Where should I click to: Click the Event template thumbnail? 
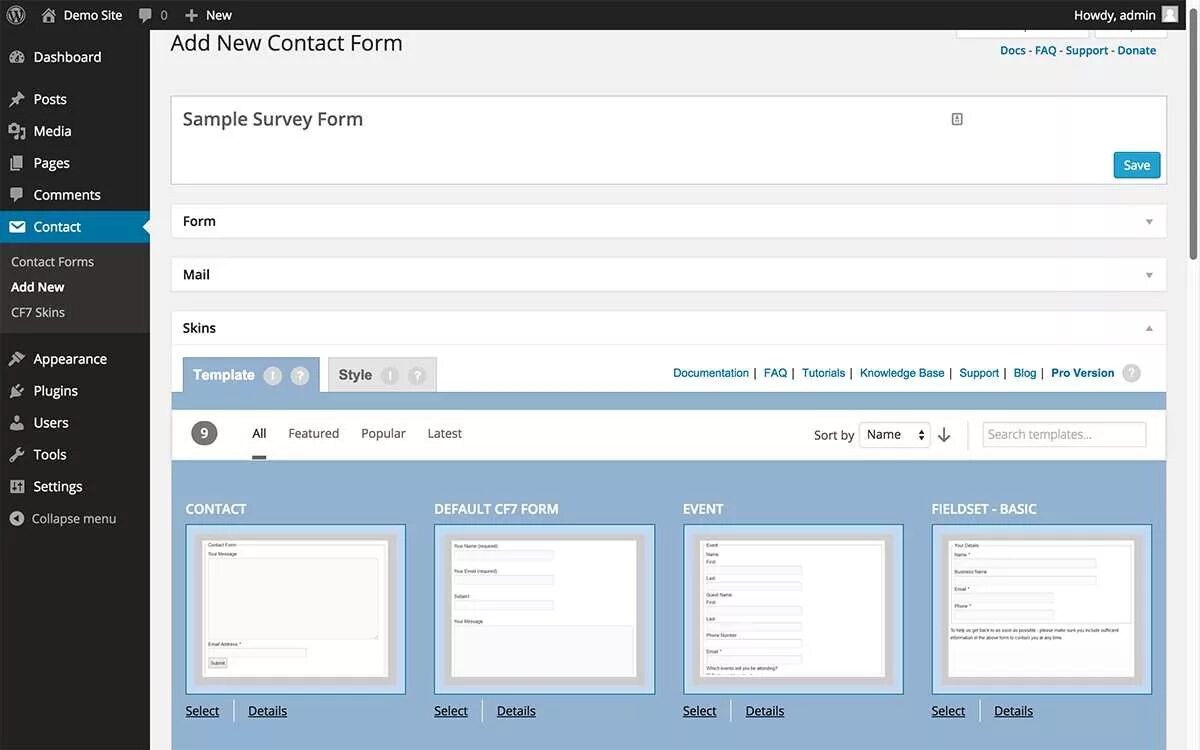793,609
